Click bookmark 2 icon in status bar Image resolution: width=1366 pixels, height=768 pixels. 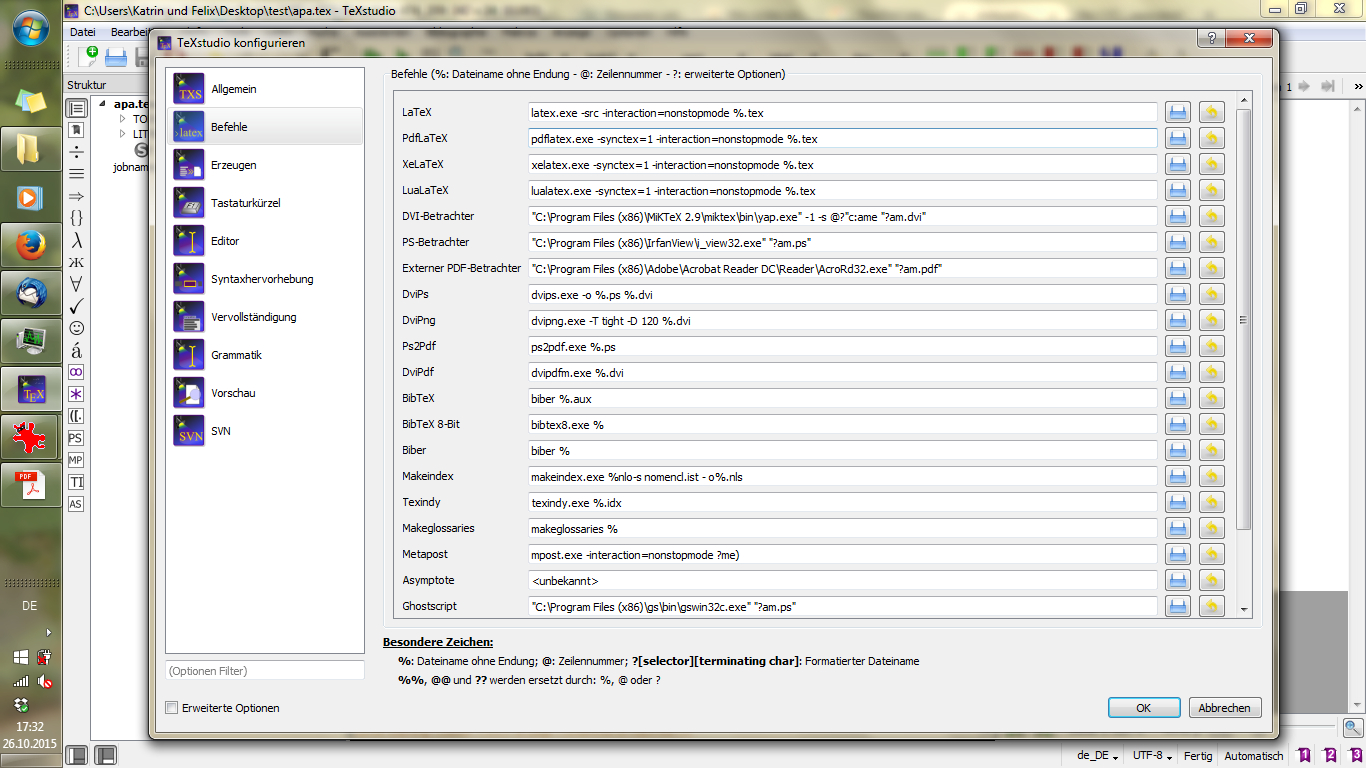(x=1331, y=756)
